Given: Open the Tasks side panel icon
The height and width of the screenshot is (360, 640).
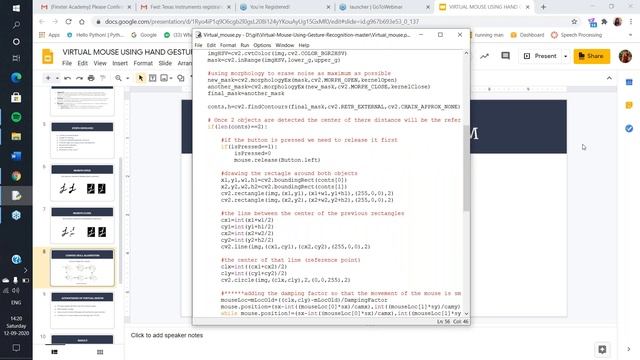Looking at the screenshot, I should coord(629,129).
